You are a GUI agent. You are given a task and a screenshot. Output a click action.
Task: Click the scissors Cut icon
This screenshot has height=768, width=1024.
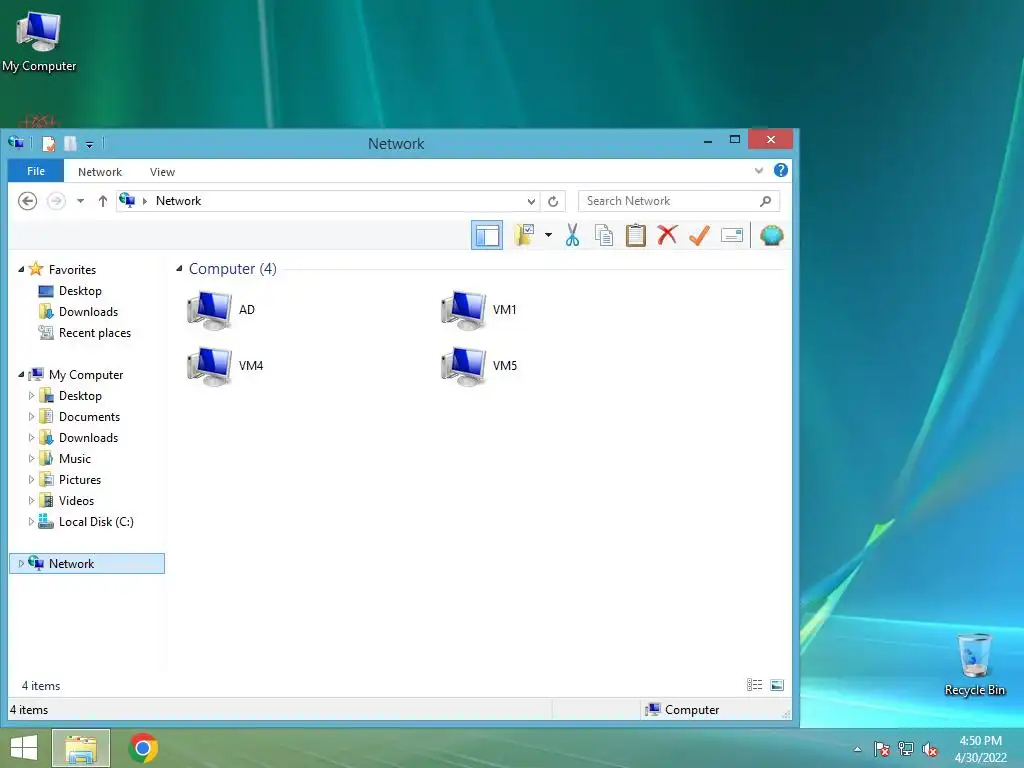click(x=572, y=235)
